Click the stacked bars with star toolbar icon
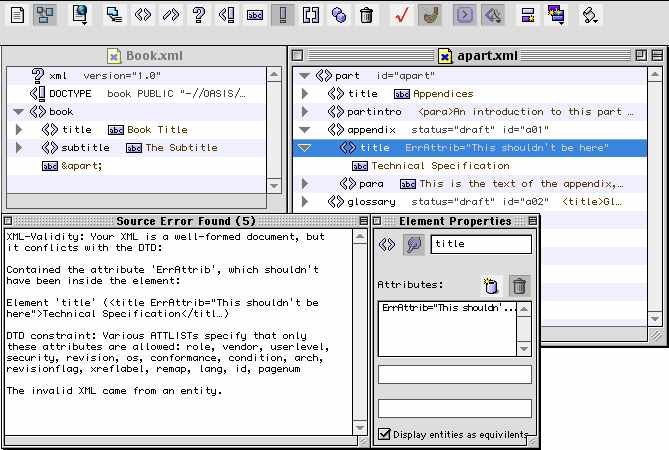 [528, 15]
